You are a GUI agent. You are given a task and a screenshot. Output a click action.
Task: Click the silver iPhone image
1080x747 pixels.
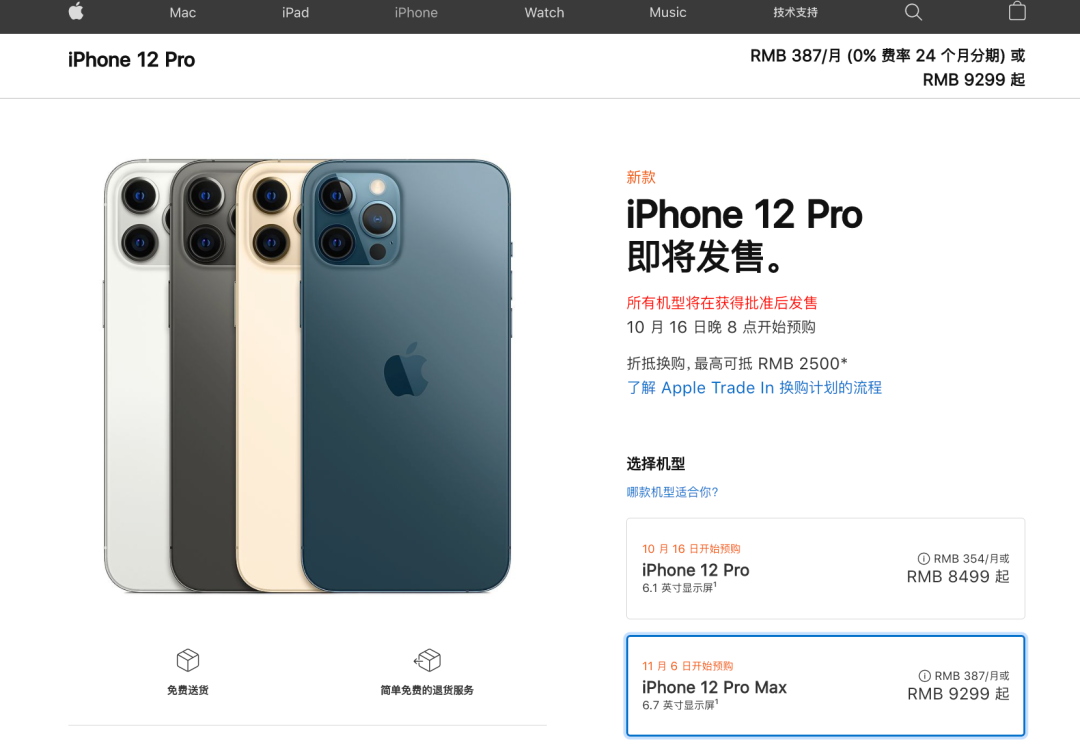pos(136,375)
